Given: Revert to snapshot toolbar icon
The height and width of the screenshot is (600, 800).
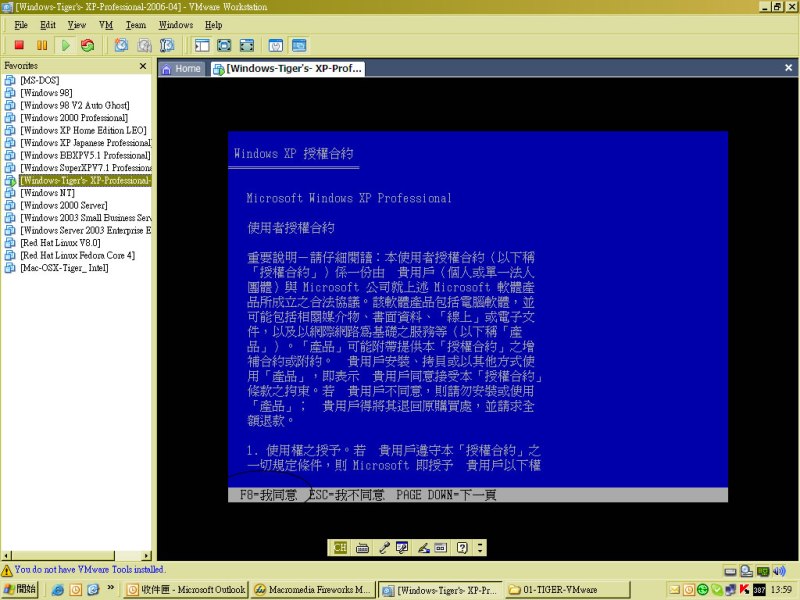Looking at the screenshot, I should [x=144, y=45].
